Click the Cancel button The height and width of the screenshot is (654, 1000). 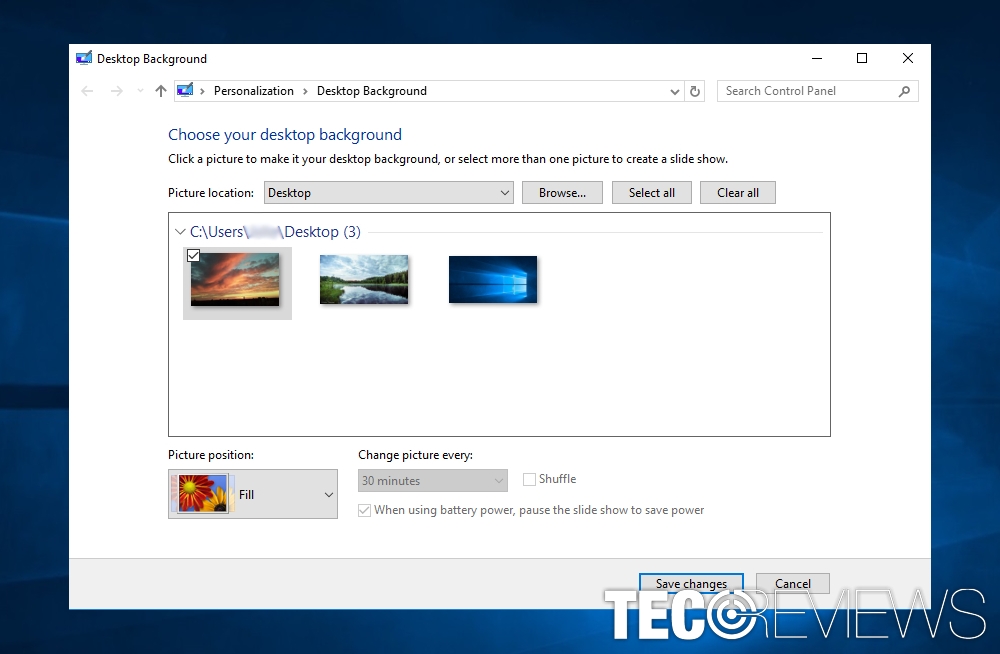point(793,583)
